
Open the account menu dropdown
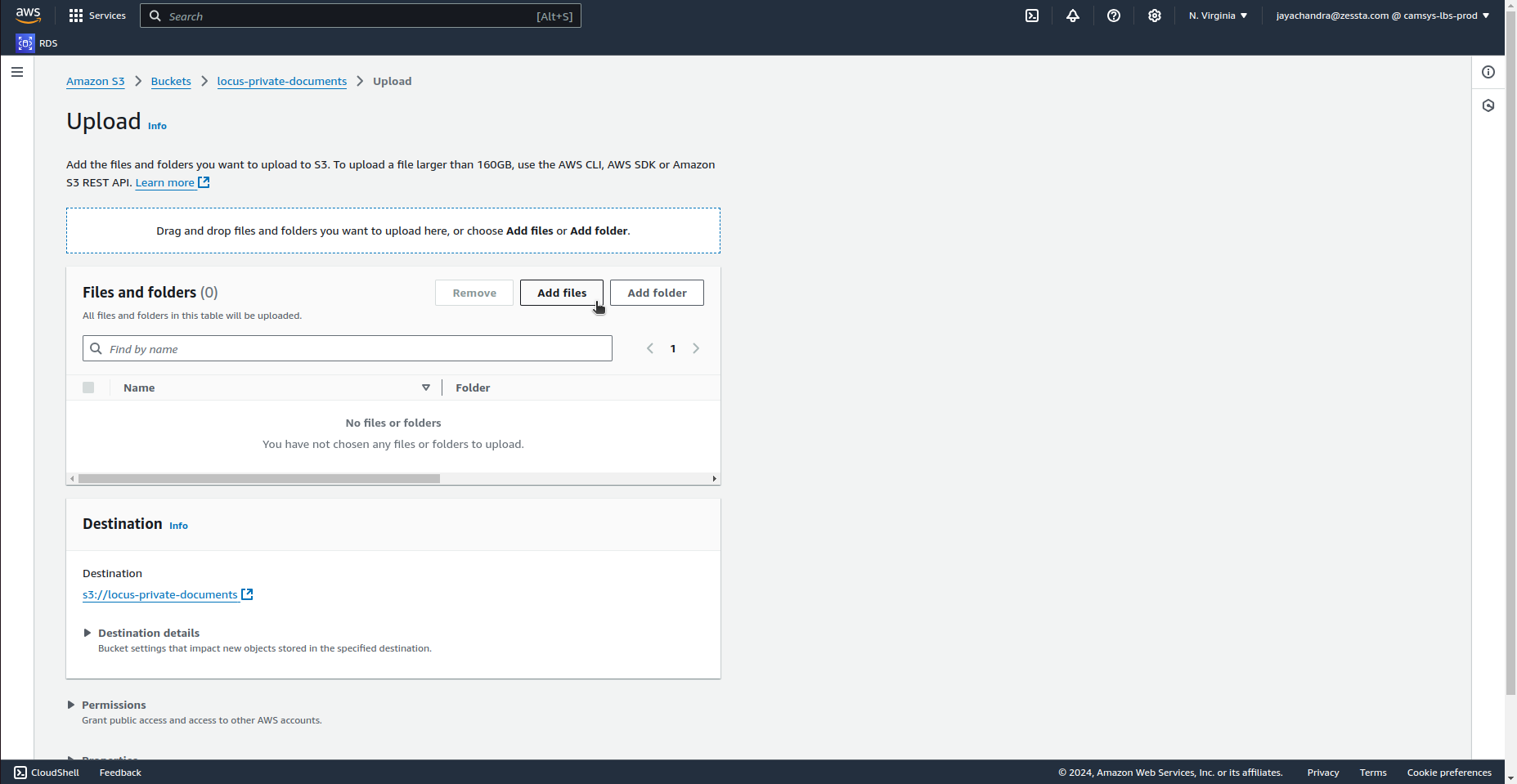(1382, 16)
